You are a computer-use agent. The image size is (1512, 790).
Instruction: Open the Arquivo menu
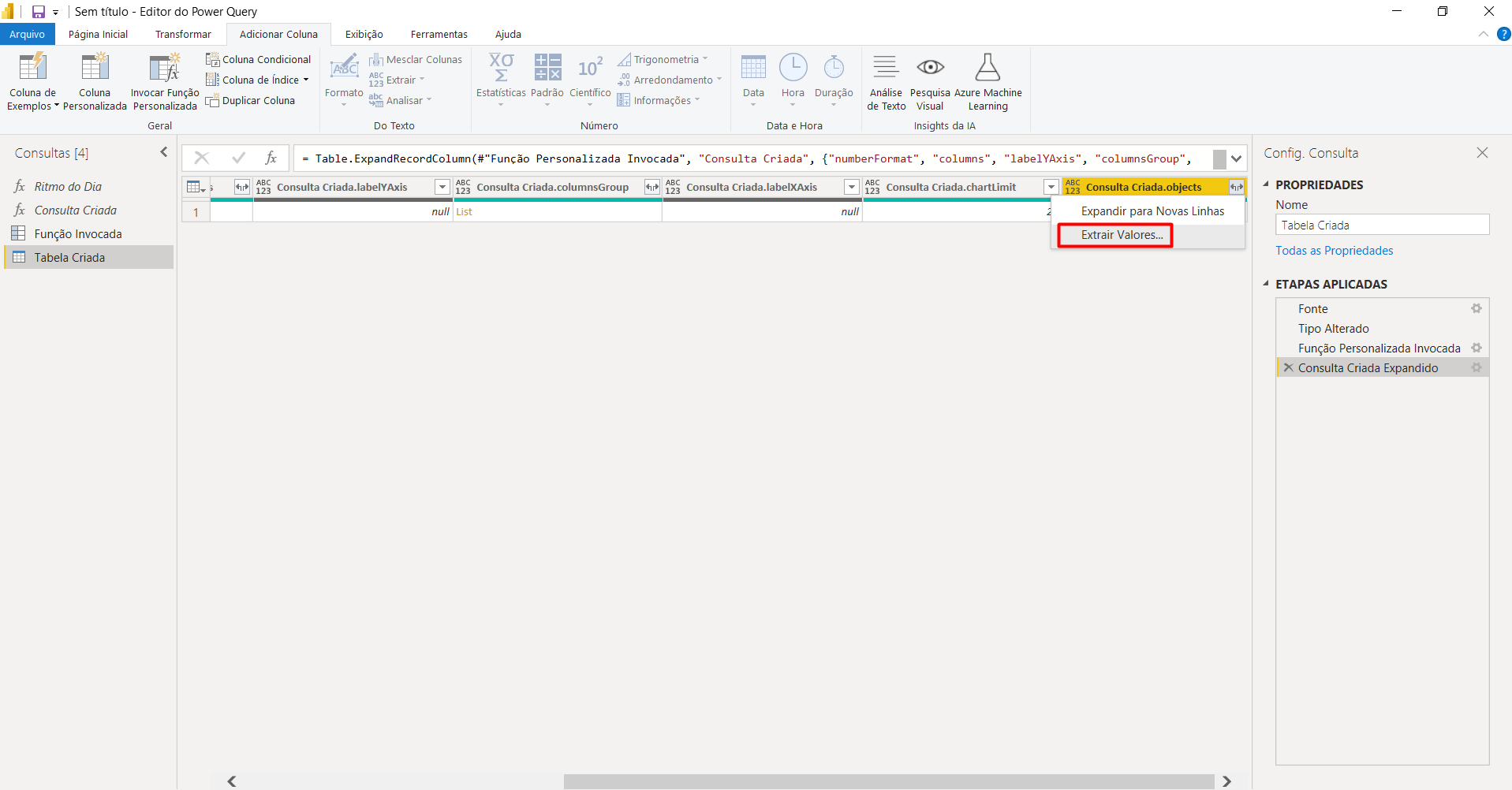[x=28, y=34]
